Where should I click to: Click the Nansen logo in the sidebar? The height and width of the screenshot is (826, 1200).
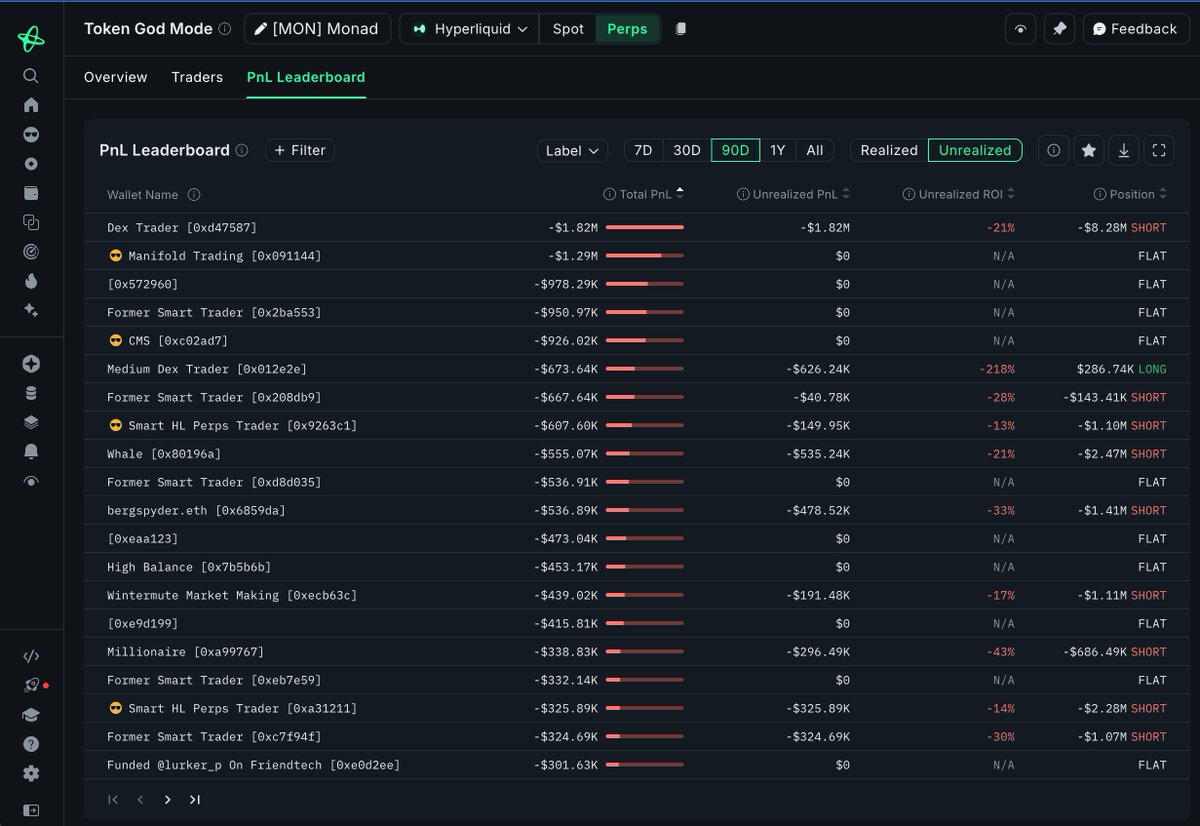(x=31, y=39)
